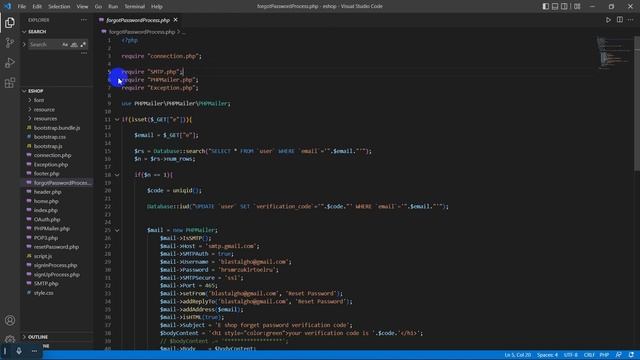
Task: Expand the replace toggle chevron beside Search
Action: click(24, 44)
